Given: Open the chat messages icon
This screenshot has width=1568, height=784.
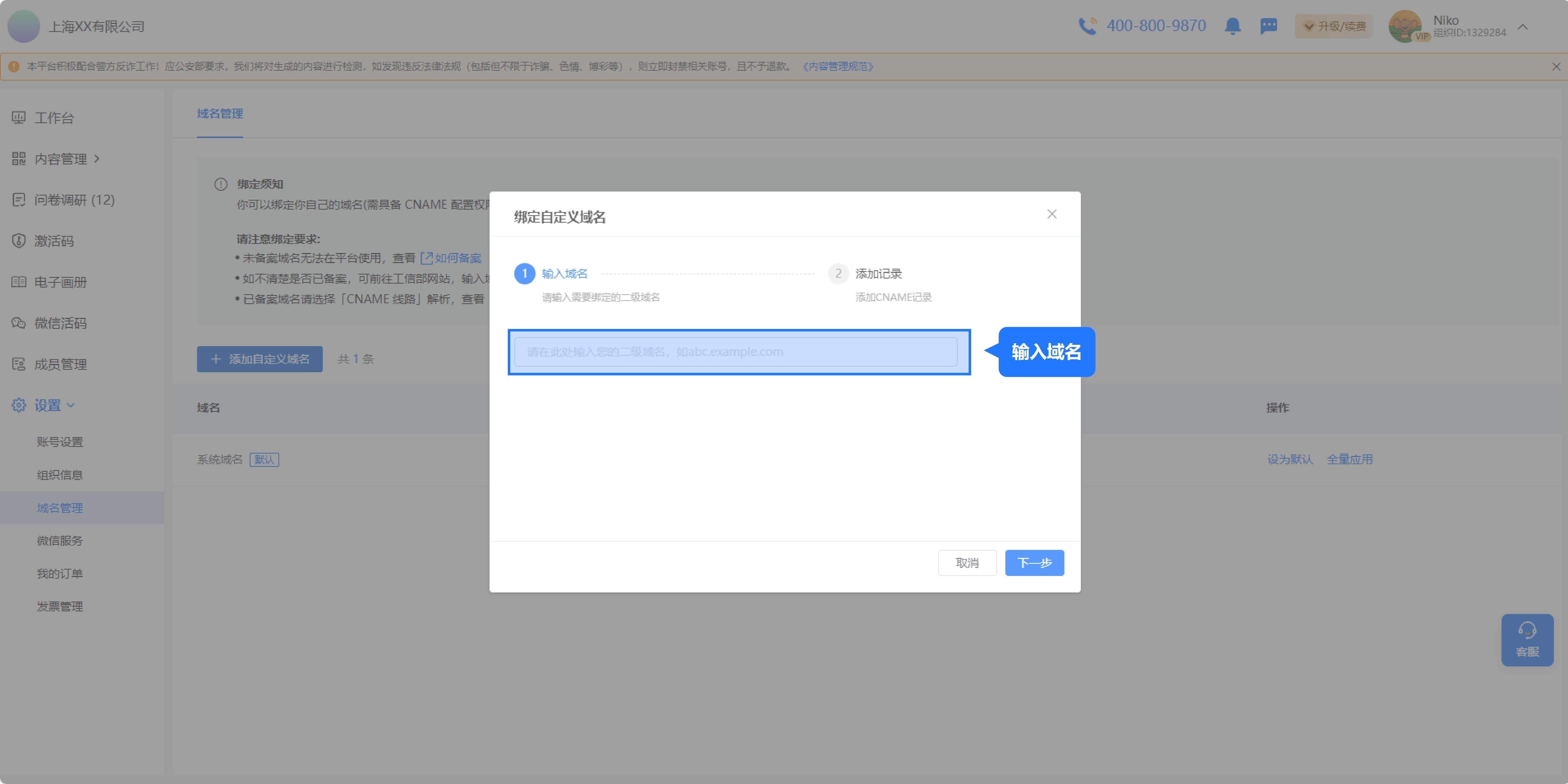Looking at the screenshot, I should coord(1269,26).
